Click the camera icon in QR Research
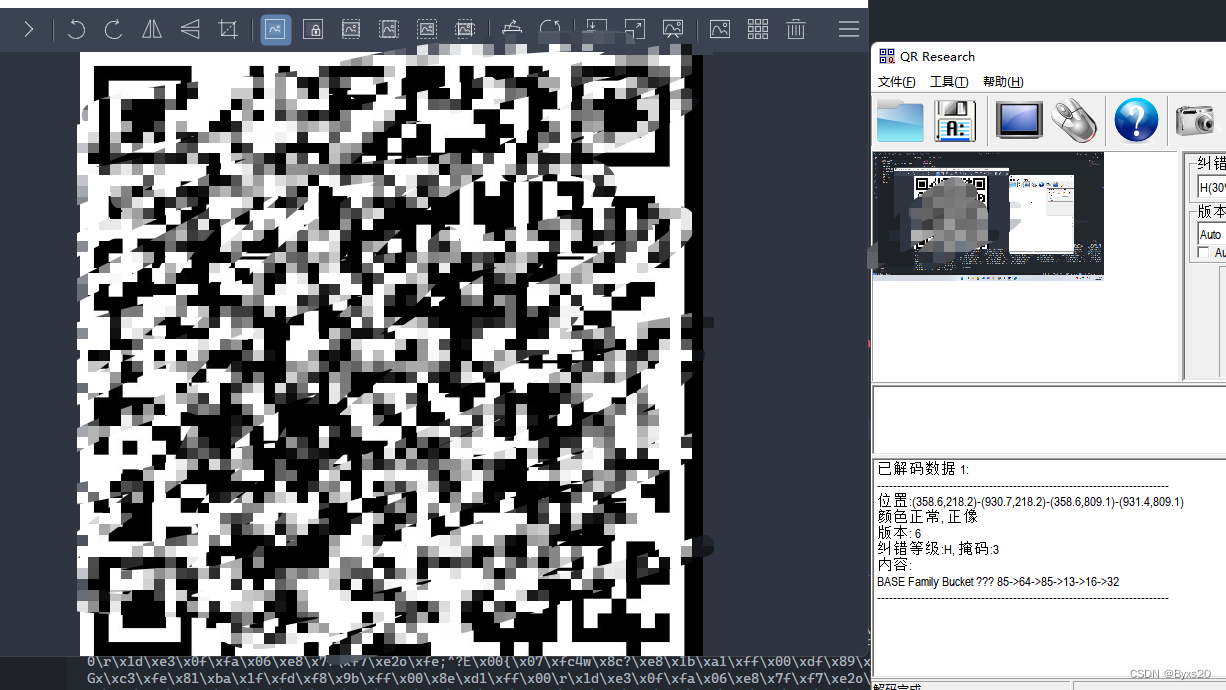 tap(1195, 121)
